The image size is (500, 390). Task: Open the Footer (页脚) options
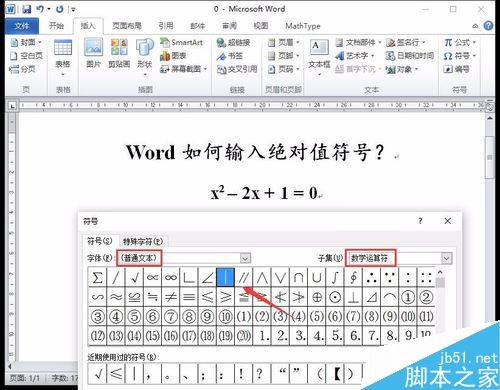click(284, 56)
